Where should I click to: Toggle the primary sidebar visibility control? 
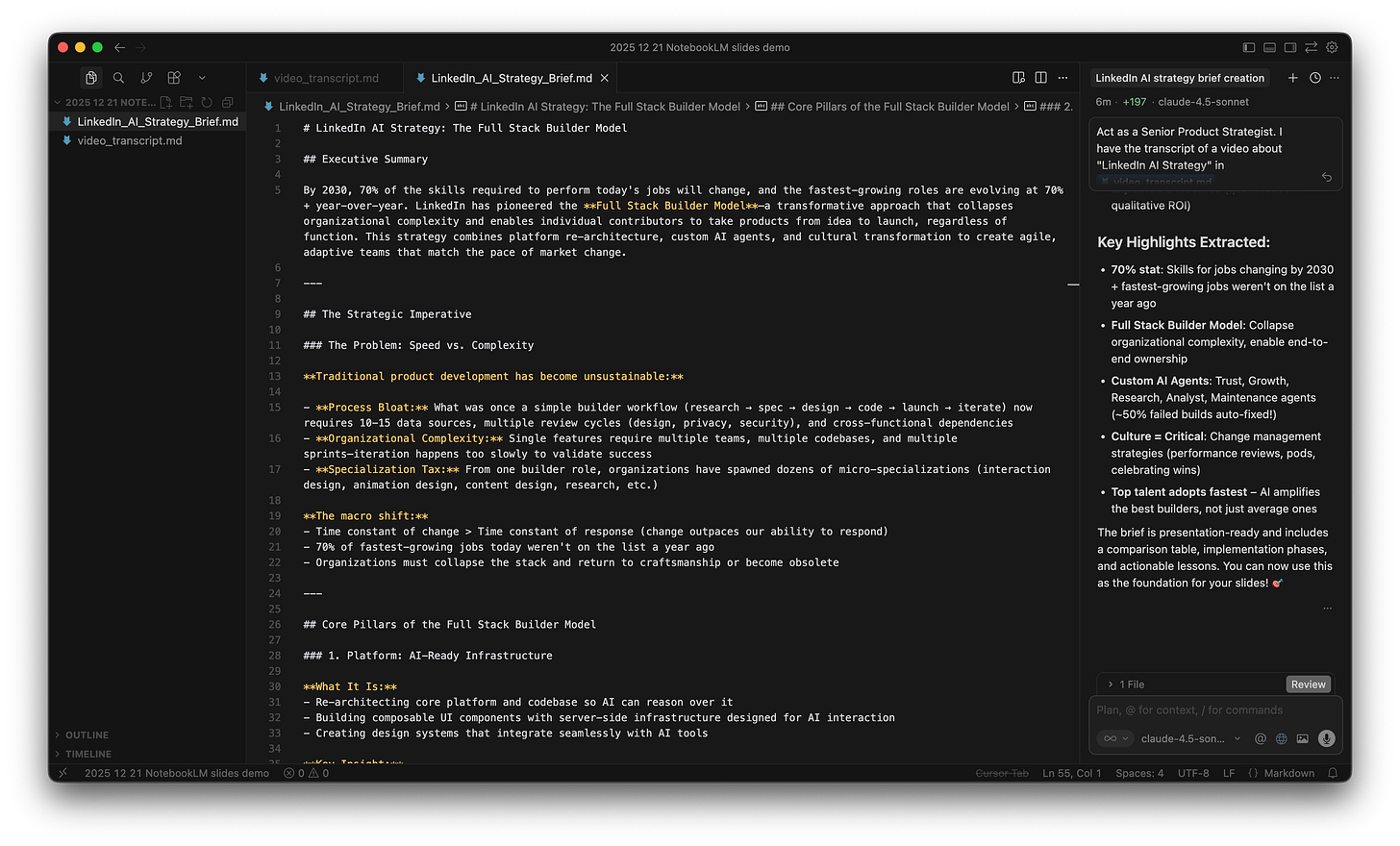point(1248,46)
